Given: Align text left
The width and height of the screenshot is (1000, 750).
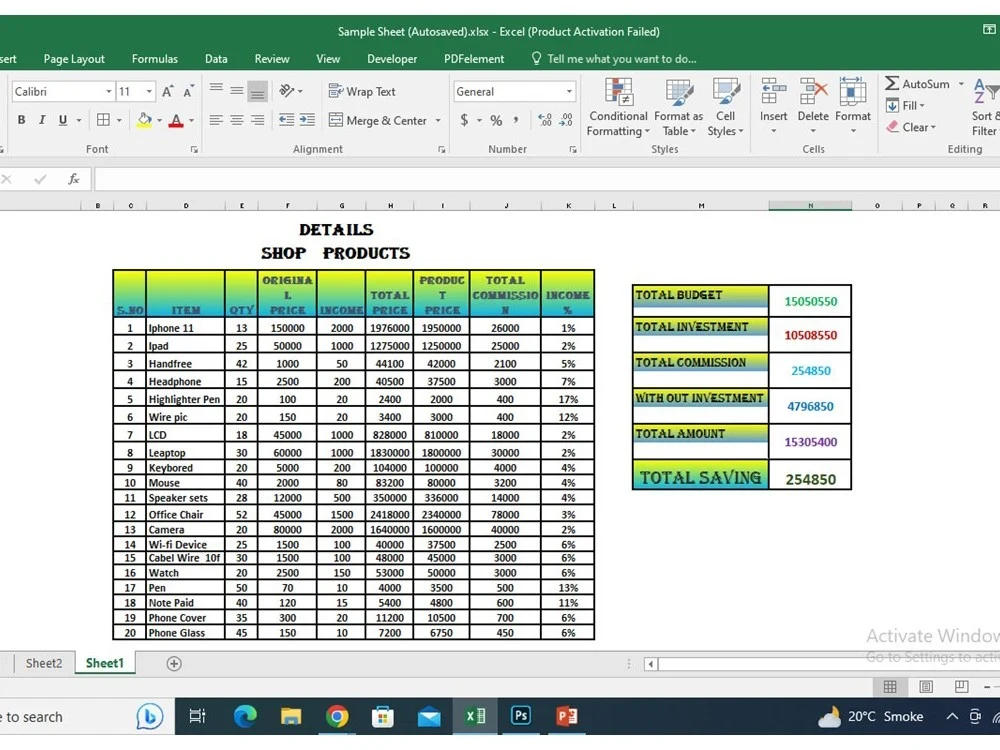Looking at the screenshot, I should 216,120.
